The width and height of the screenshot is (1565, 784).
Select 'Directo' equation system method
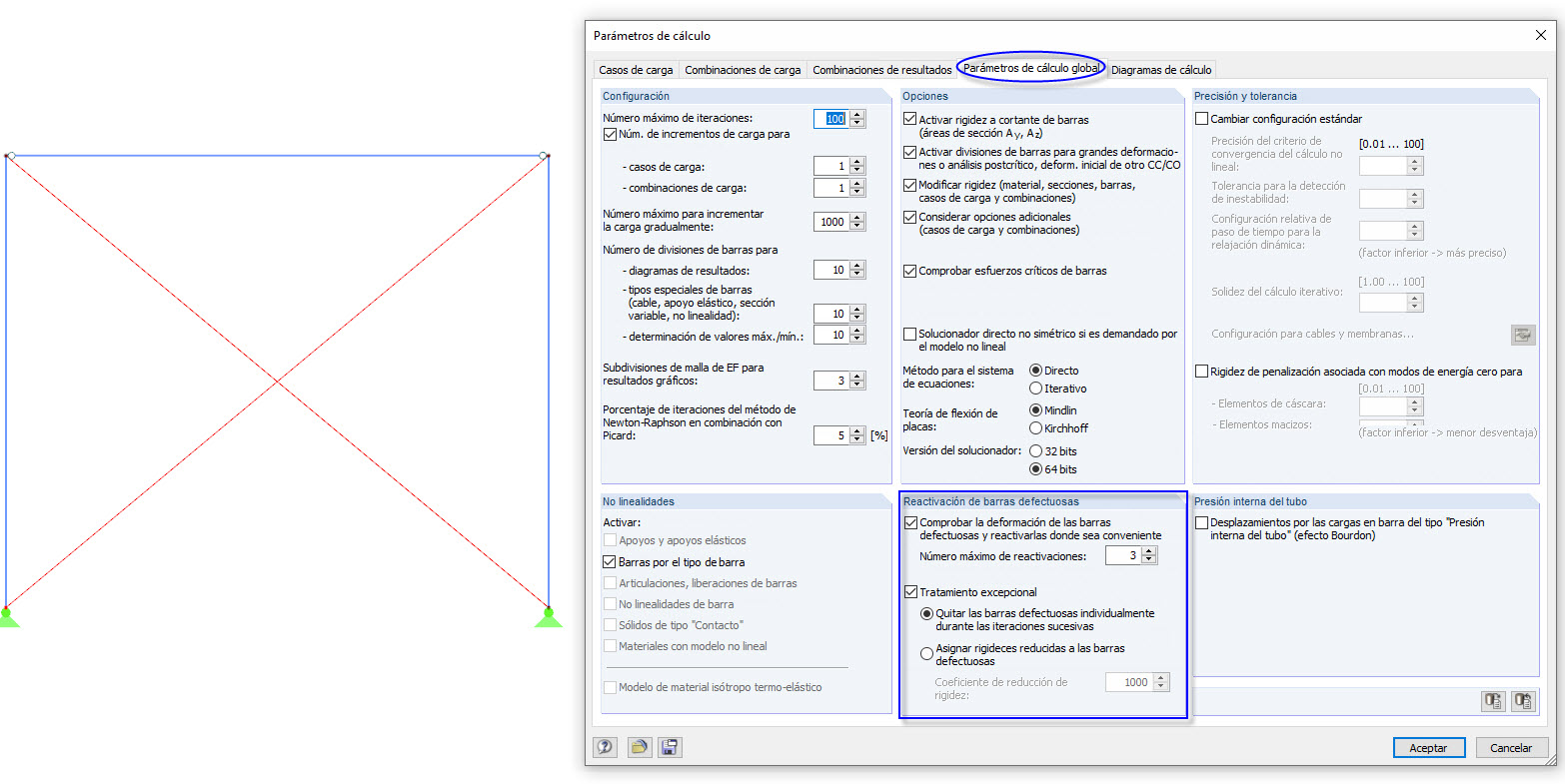point(1035,371)
